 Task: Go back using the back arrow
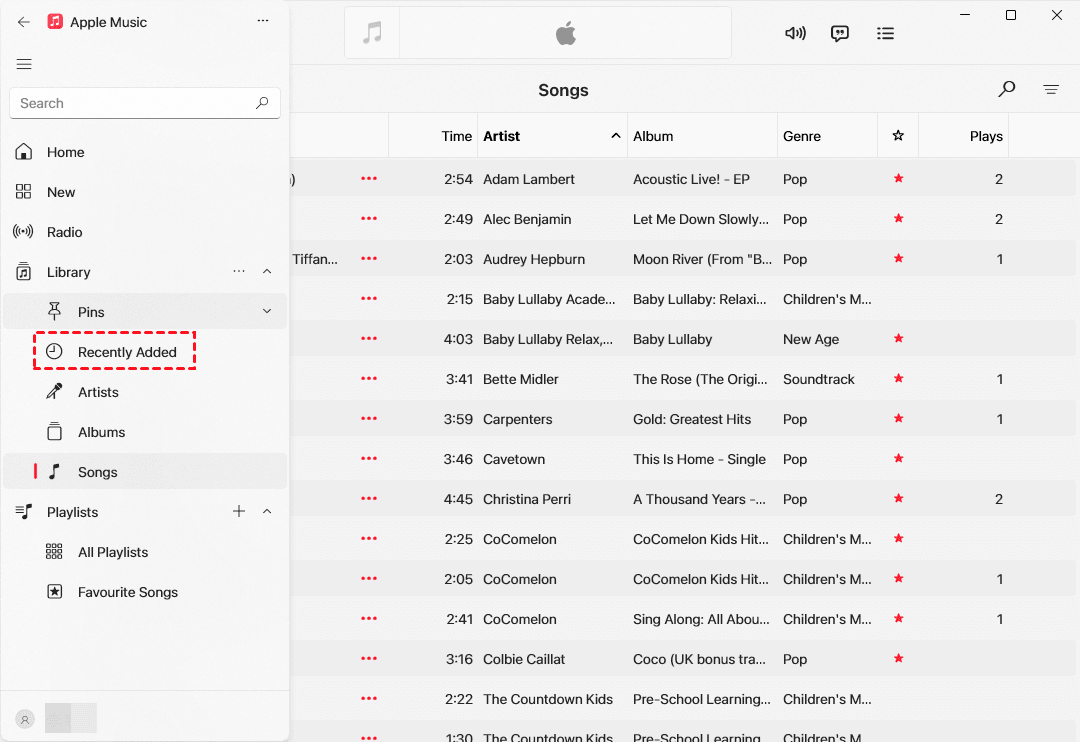23,22
